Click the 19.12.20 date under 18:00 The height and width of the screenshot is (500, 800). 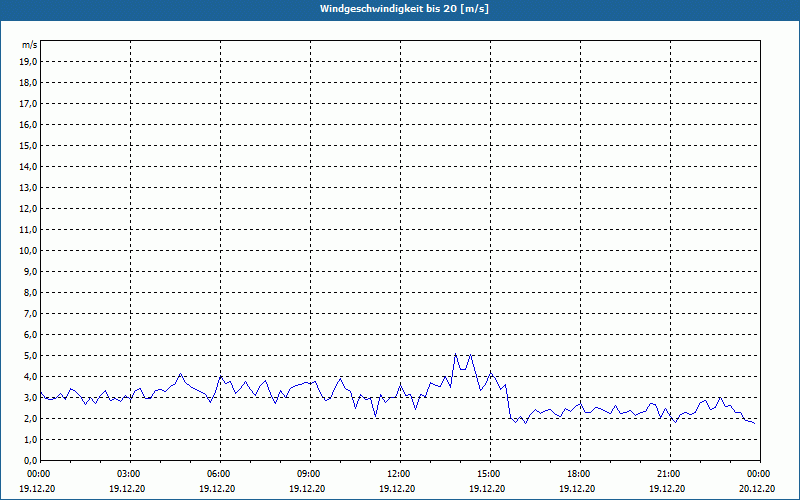[x=577, y=489]
